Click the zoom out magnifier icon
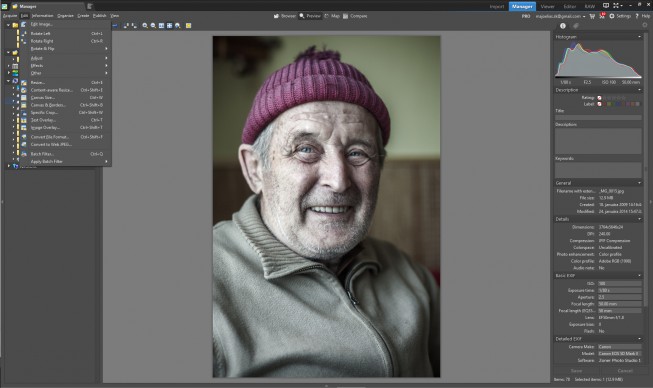The height and width of the screenshot is (388, 653). point(153,26)
